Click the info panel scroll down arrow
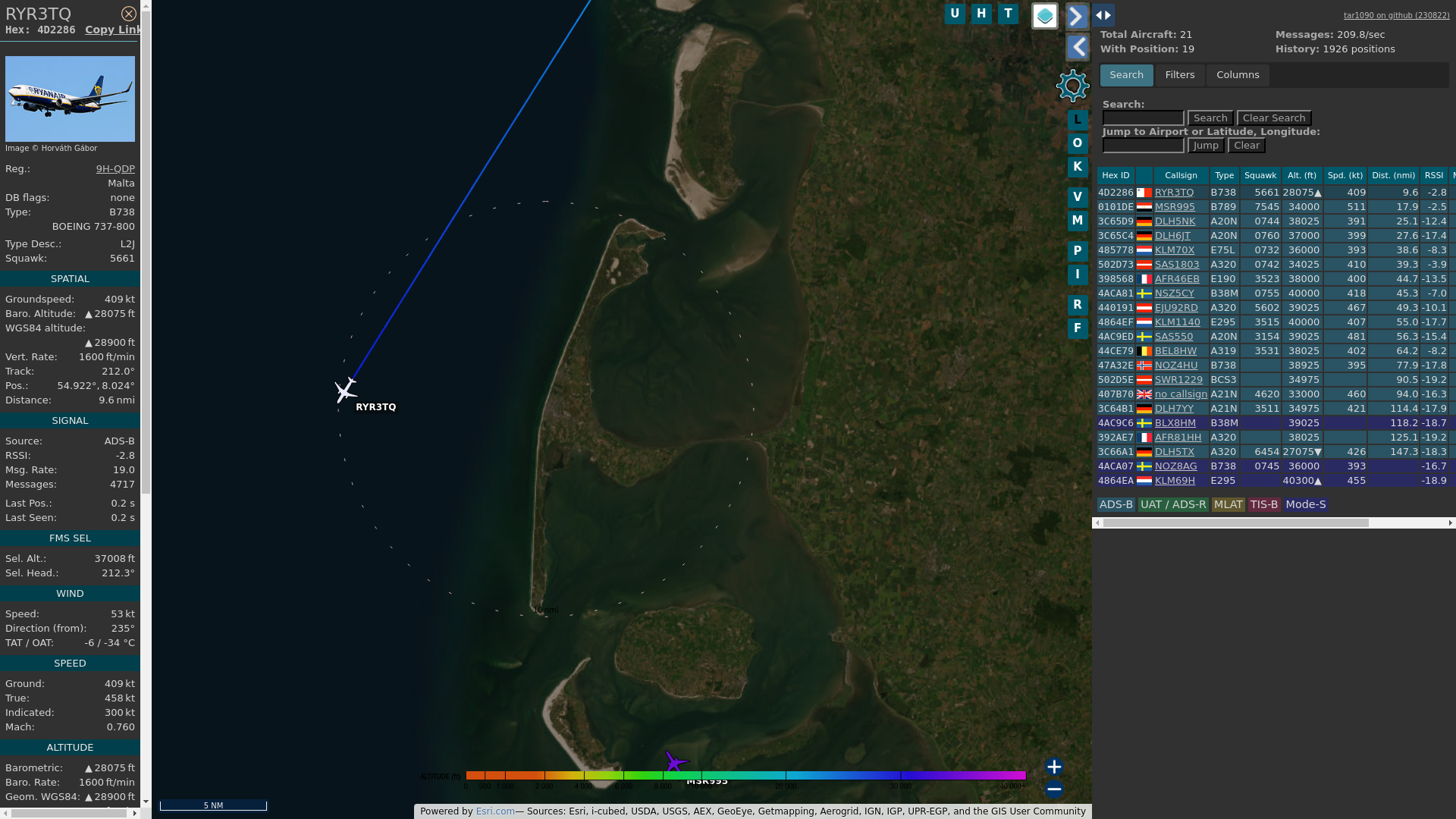 pyautogui.click(x=146, y=802)
